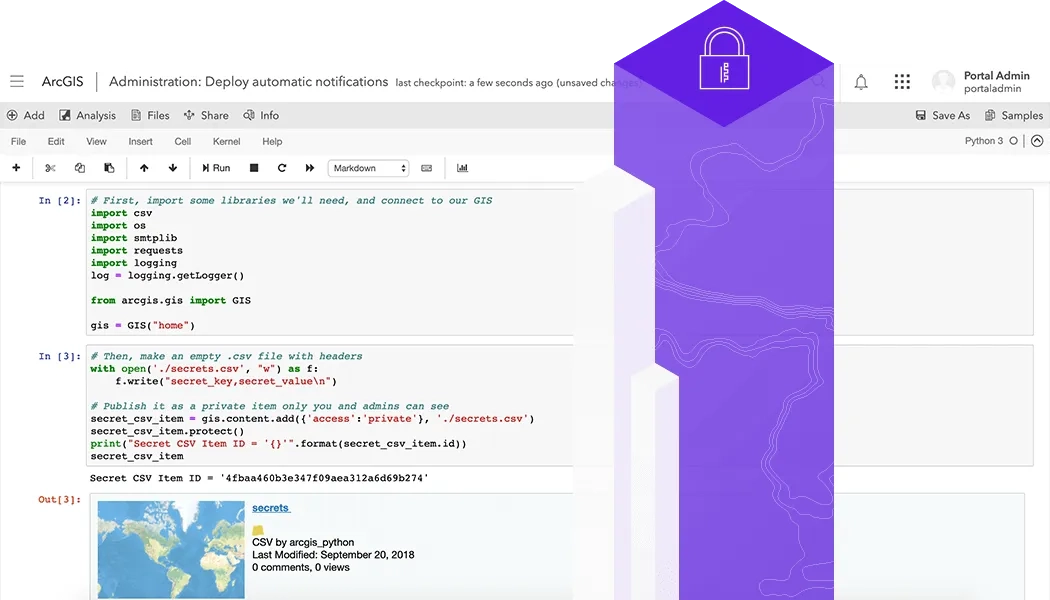Open the Samples gallery
The width and height of the screenshot is (1050, 600).
pyautogui.click(x=1014, y=115)
